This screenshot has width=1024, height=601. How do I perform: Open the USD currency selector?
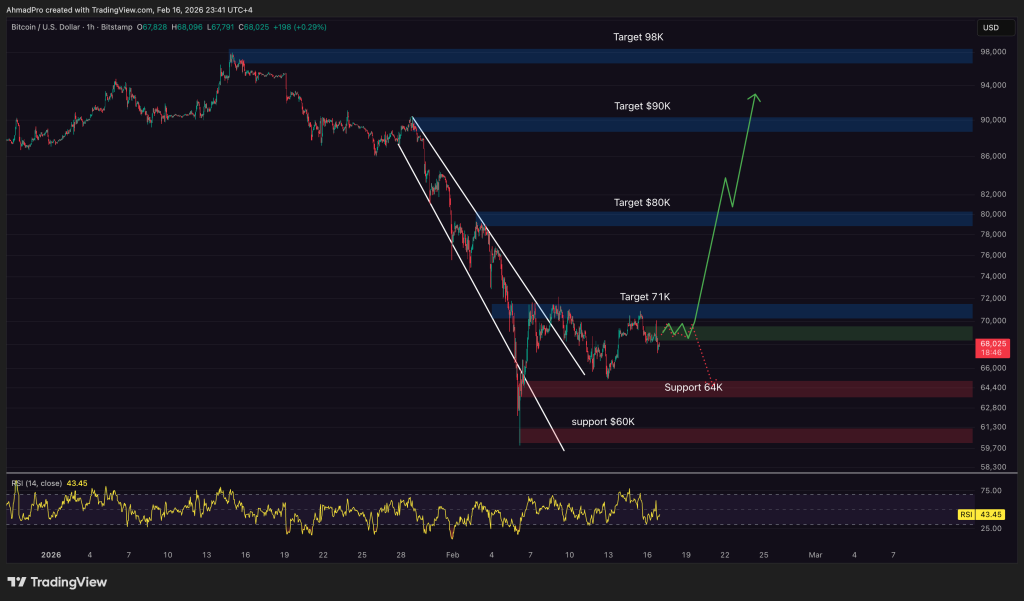click(991, 28)
